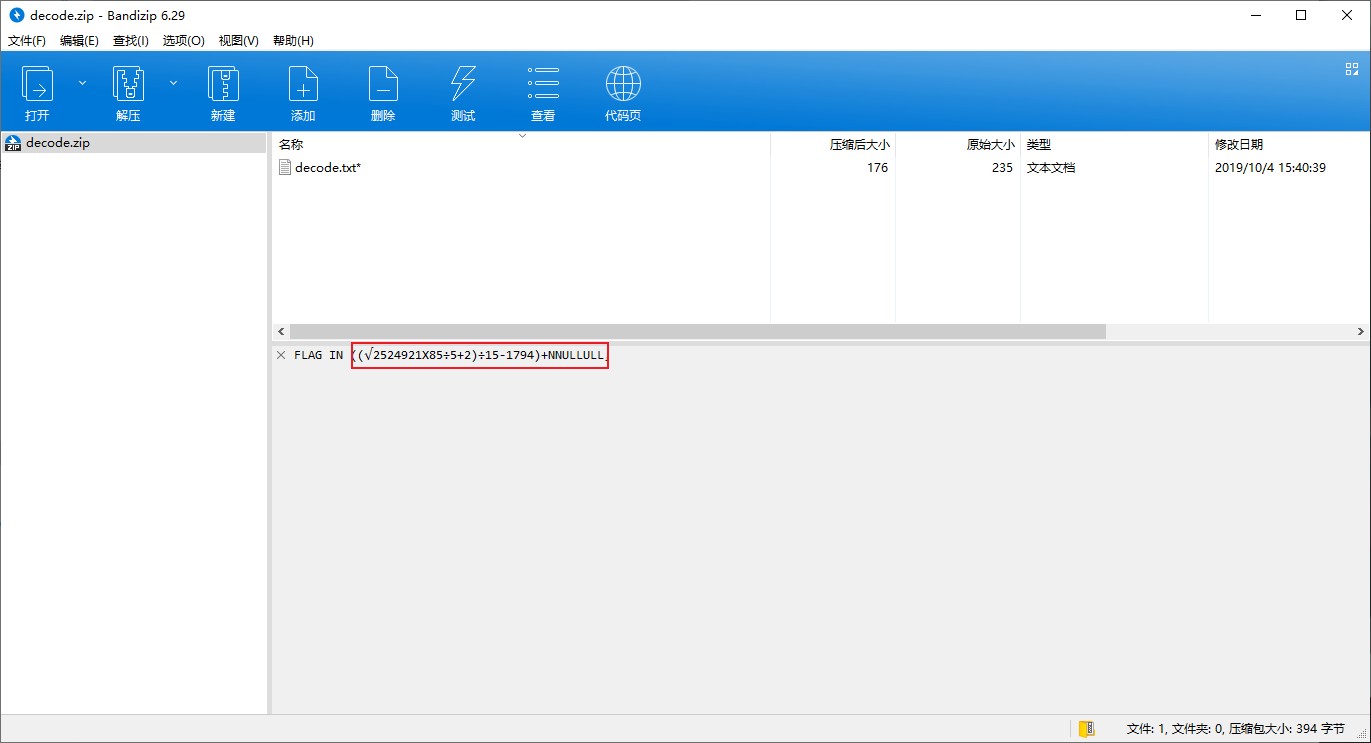This screenshot has width=1371, height=743.
Task: Click the Open (打开) archive icon
Action: tap(37, 84)
